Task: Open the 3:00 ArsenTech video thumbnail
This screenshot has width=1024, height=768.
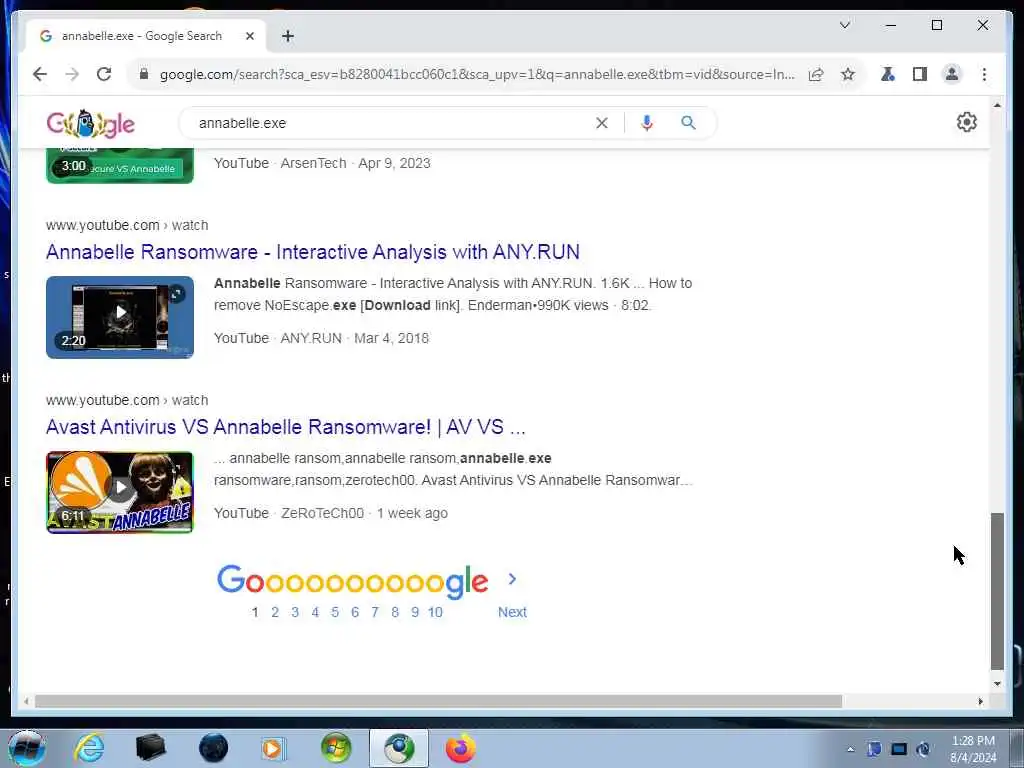Action: click(120, 166)
